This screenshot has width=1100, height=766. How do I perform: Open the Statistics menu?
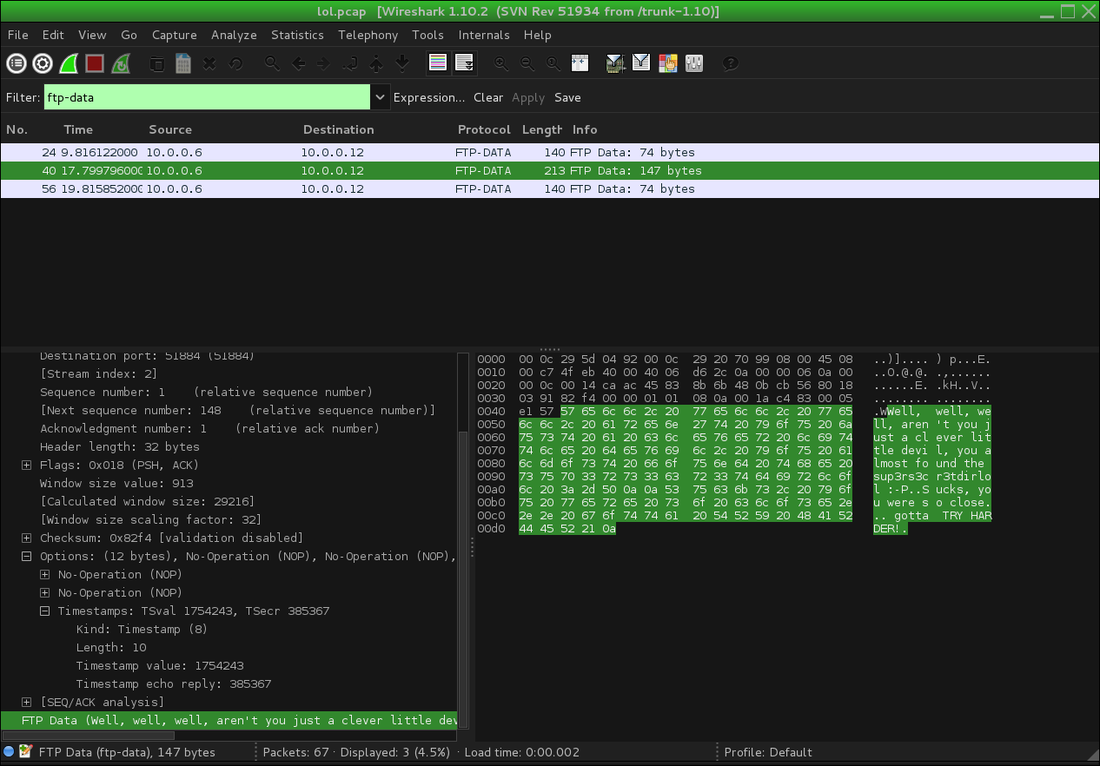click(x=297, y=35)
